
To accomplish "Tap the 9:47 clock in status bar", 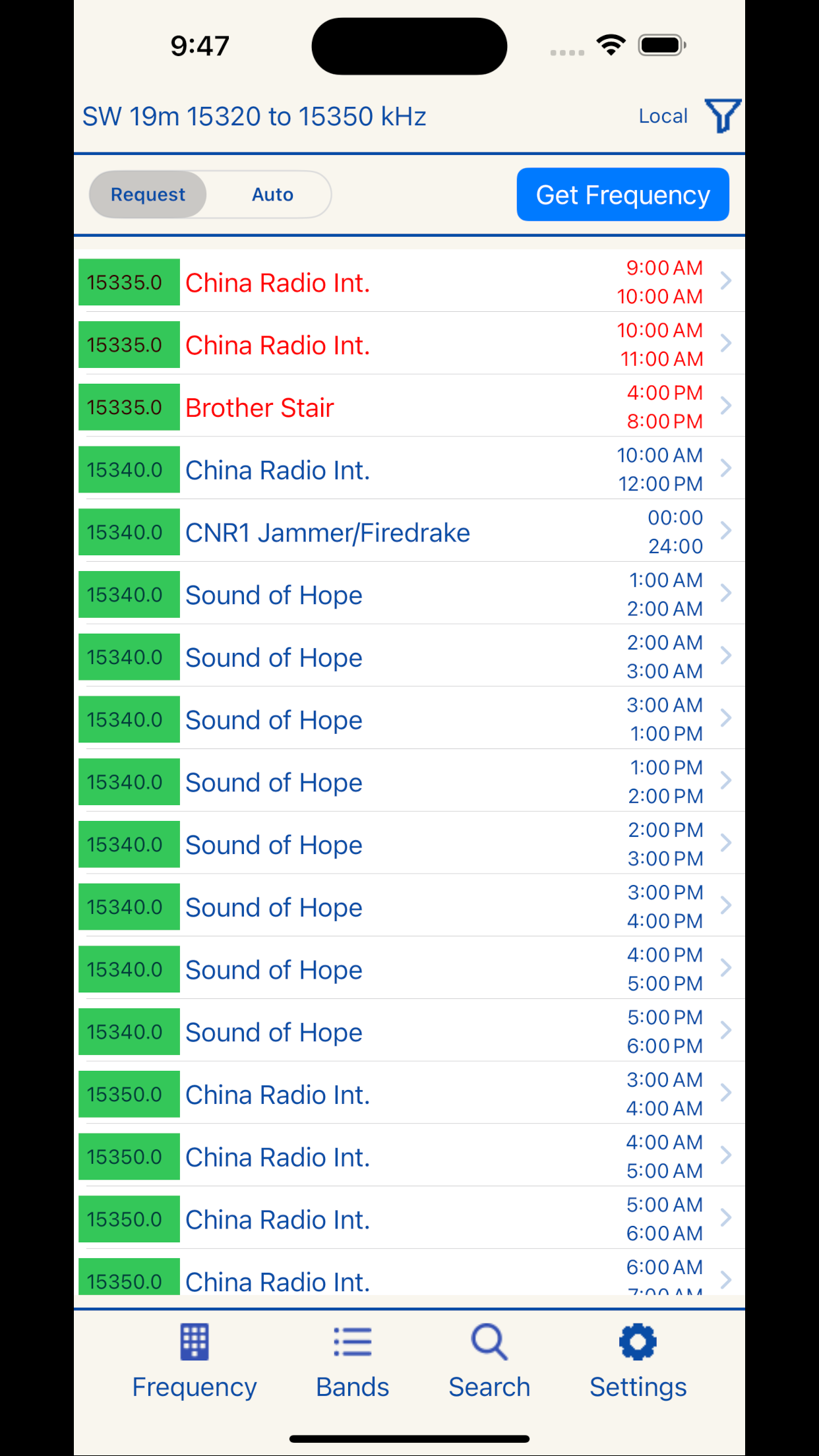I will pos(200,45).
